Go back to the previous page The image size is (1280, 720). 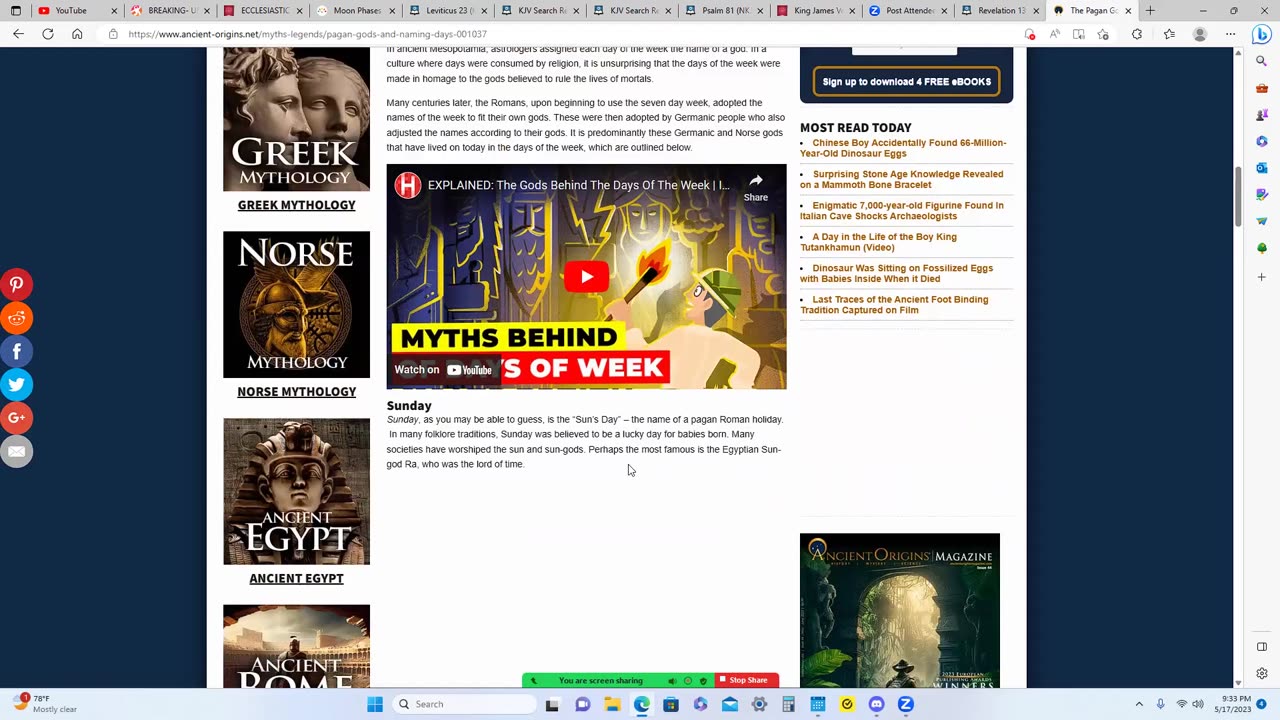pyautogui.click(x=18, y=34)
